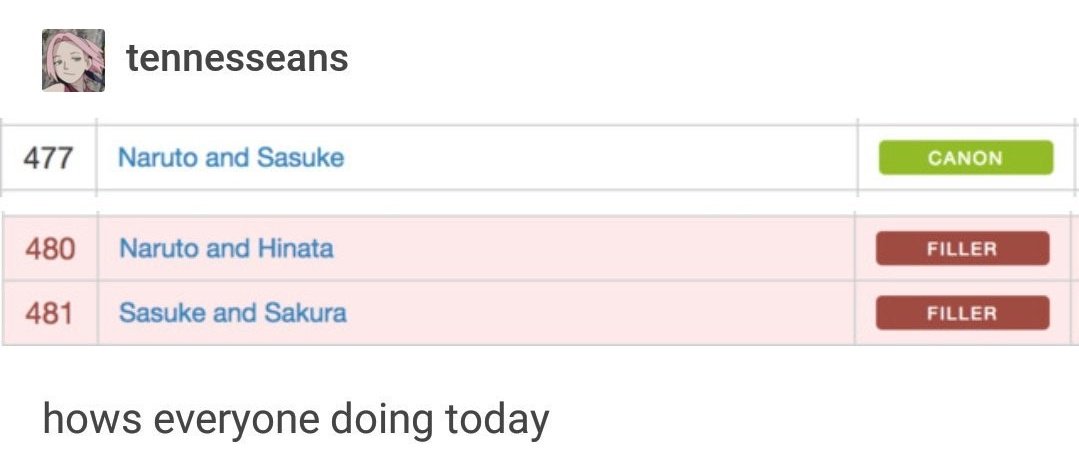Click the word Sakura in episode 481 title
The width and height of the screenshot is (1079, 455).
click(x=306, y=313)
